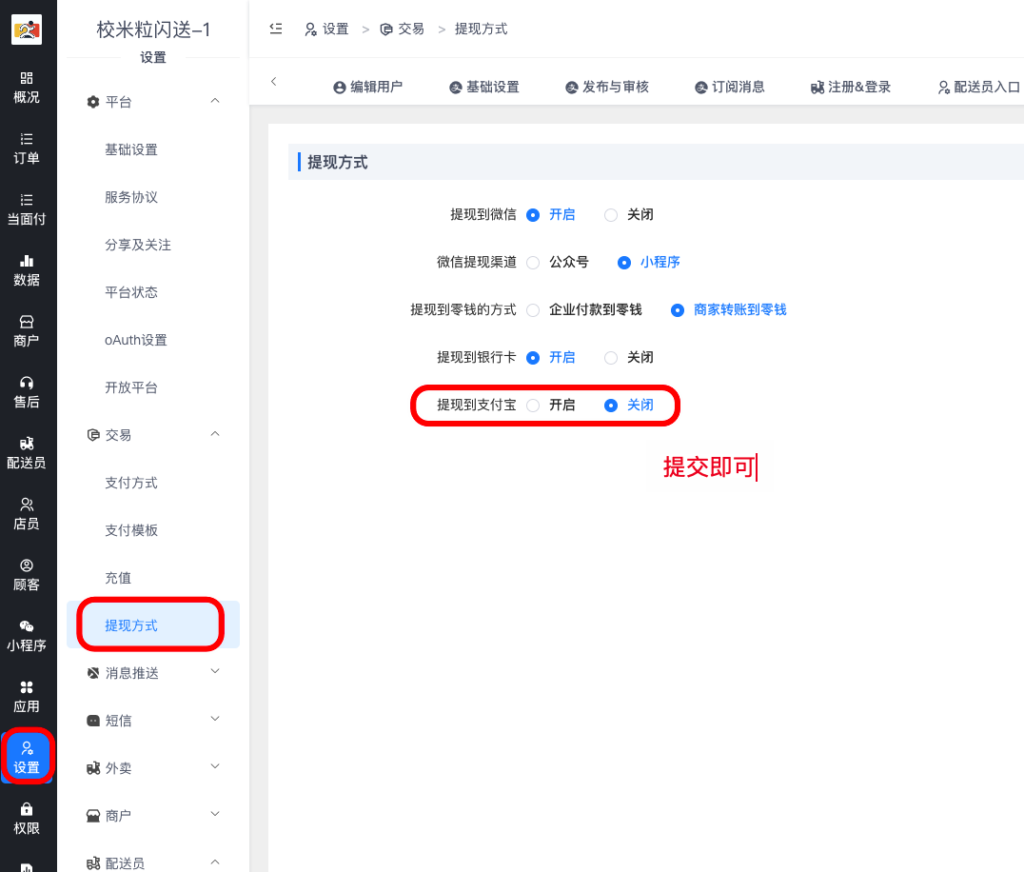
Task: Expand the 短信 menu group
Action: coord(215,720)
